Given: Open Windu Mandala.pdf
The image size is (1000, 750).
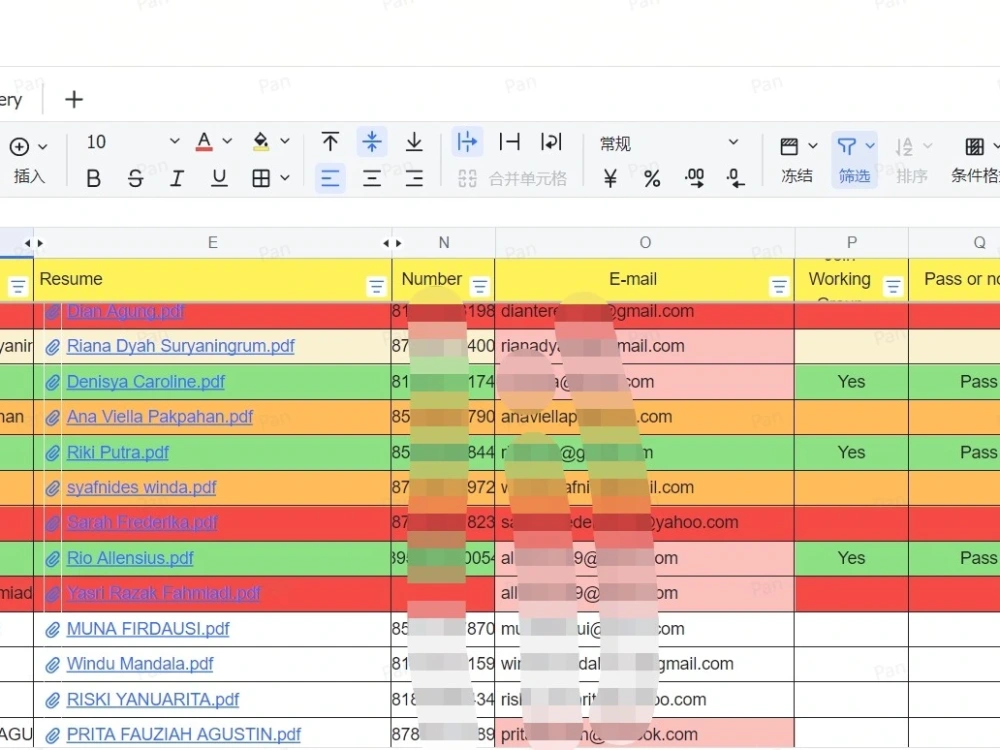Looking at the screenshot, I should (140, 665).
